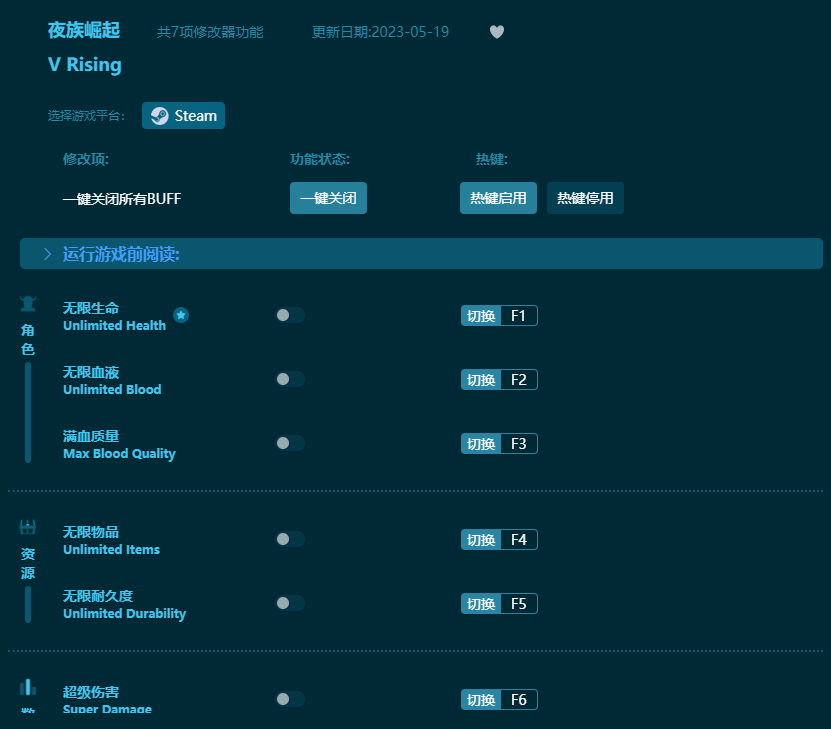Enable the Unlimited Blood switch
Image resolution: width=831 pixels, height=729 pixels.
coord(290,379)
